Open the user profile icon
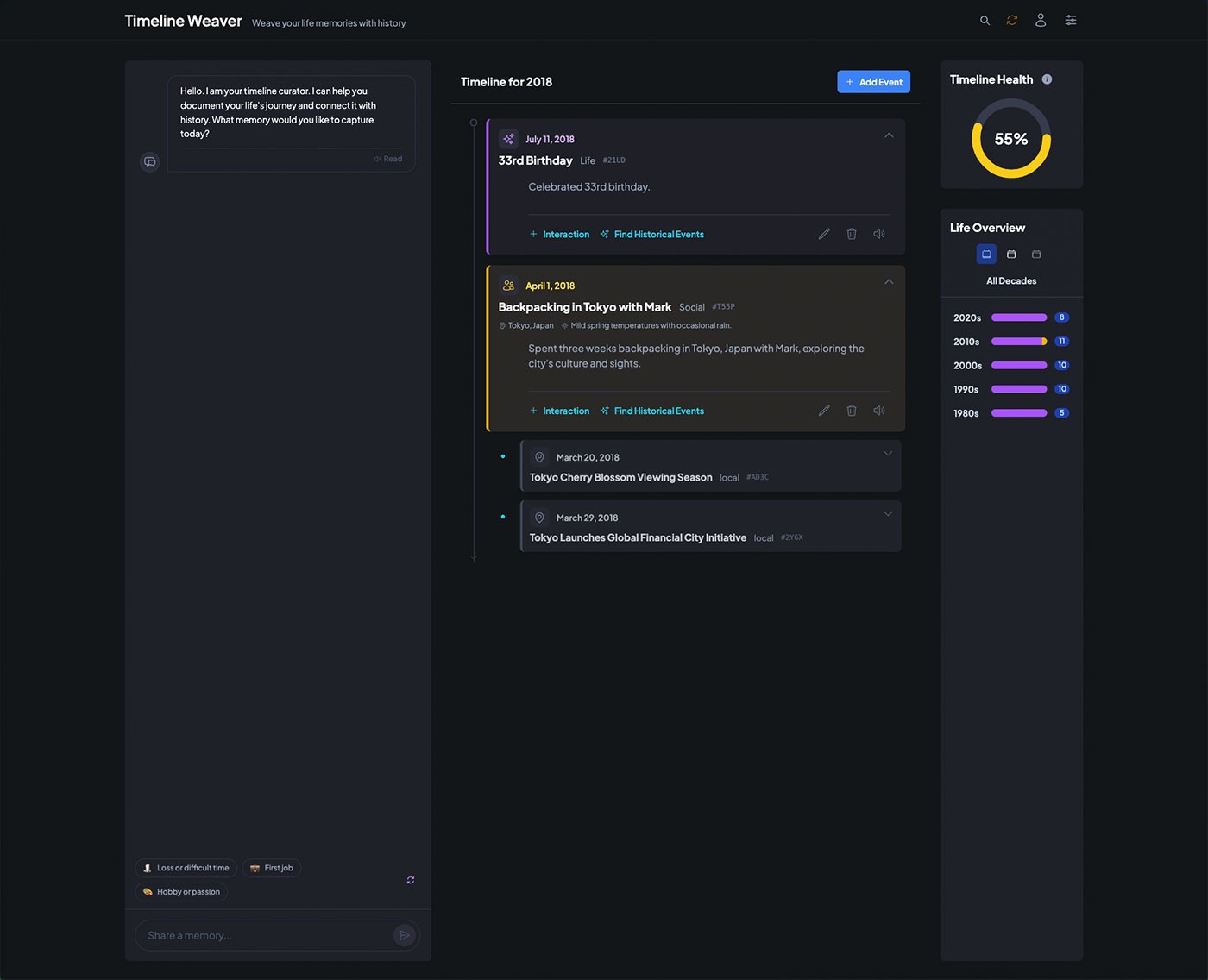1208x980 pixels. tap(1041, 20)
